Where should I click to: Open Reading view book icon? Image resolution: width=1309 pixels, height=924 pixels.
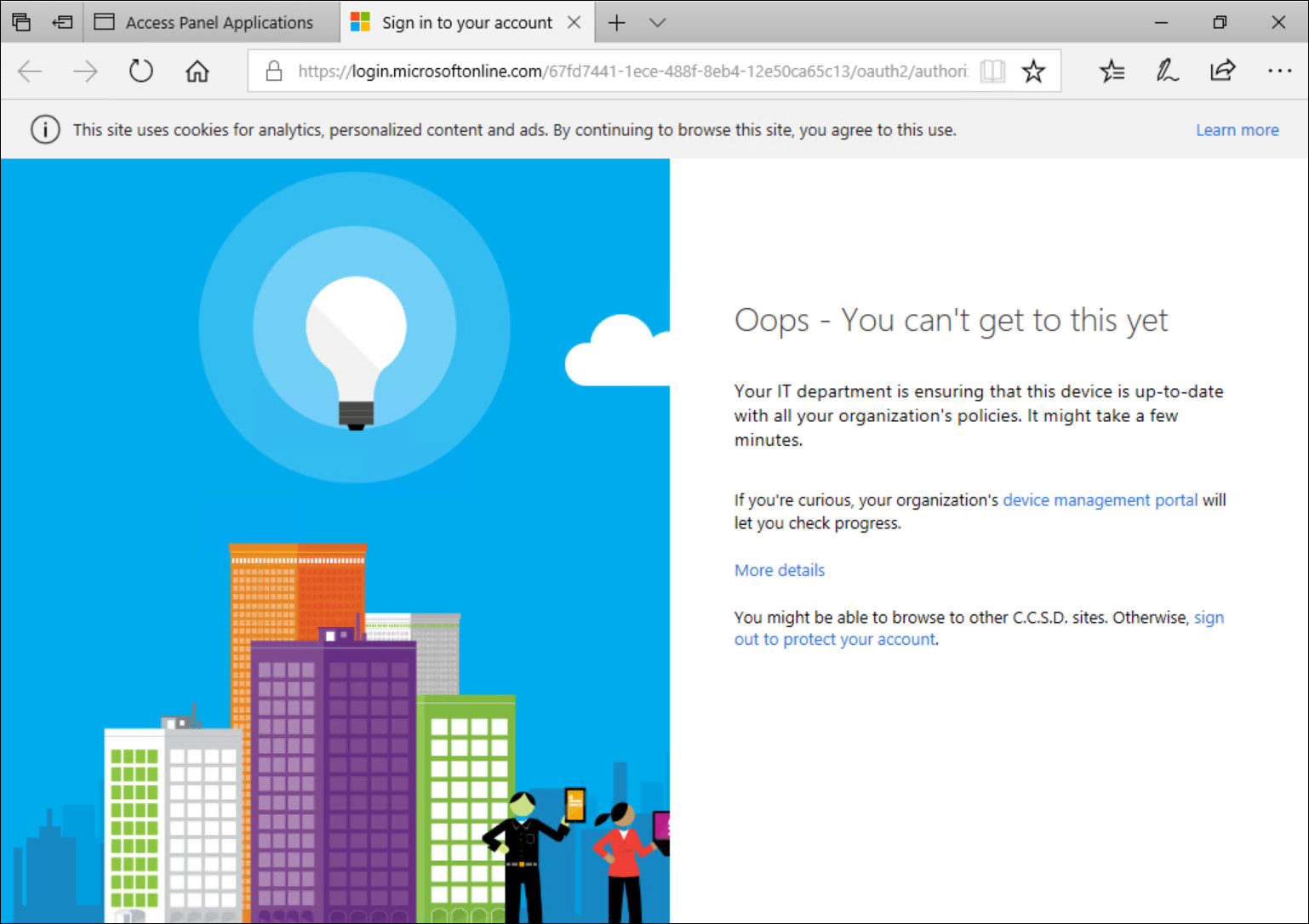(992, 71)
